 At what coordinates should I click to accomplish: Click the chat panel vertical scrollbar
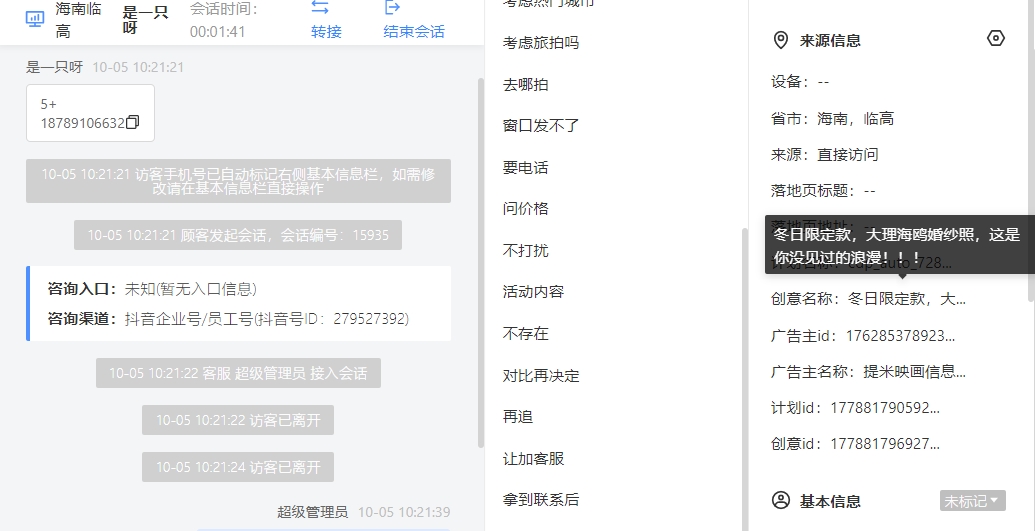481,263
